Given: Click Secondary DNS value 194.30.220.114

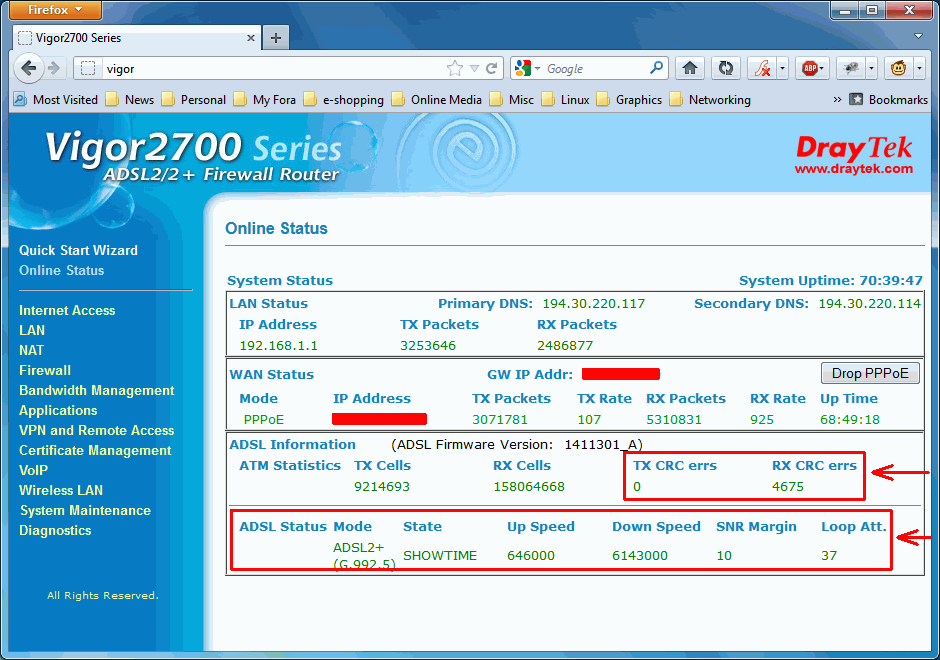Looking at the screenshot, I should [869, 304].
